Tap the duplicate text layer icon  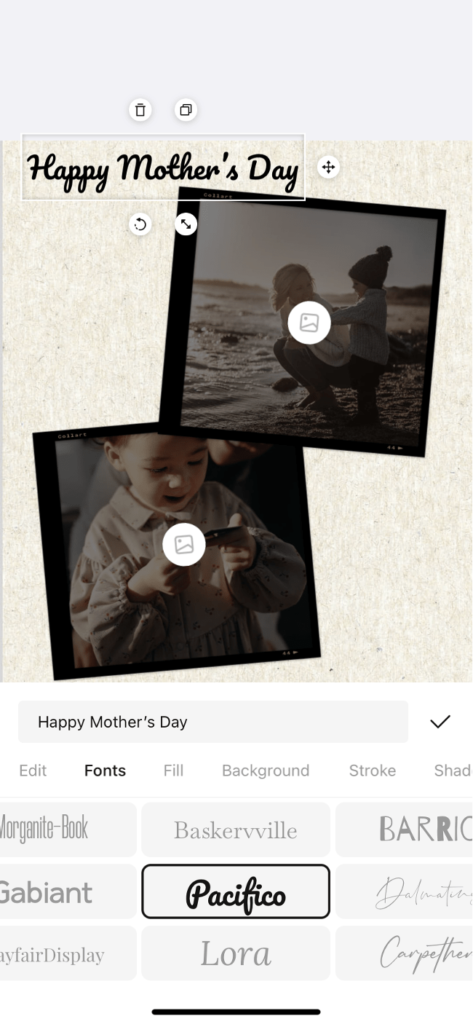click(x=186, y=110)
